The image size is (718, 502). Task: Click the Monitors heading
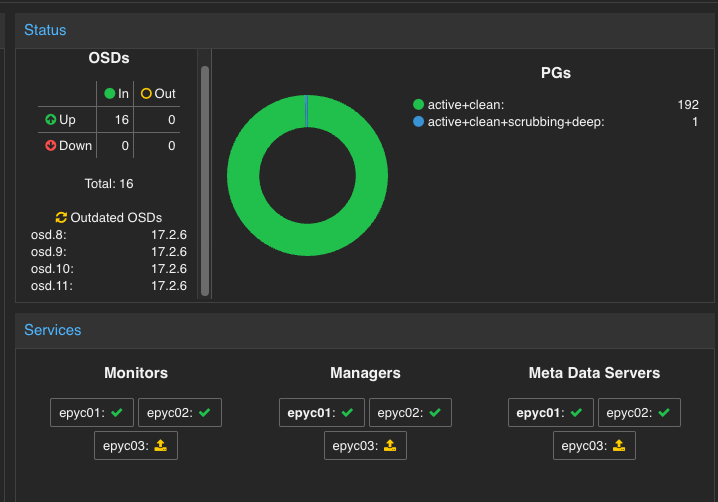point(136,373)
